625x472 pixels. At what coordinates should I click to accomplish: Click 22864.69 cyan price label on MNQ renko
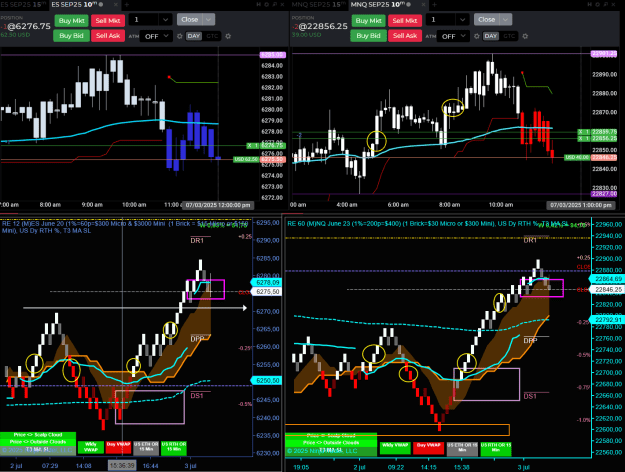(607, 279)
